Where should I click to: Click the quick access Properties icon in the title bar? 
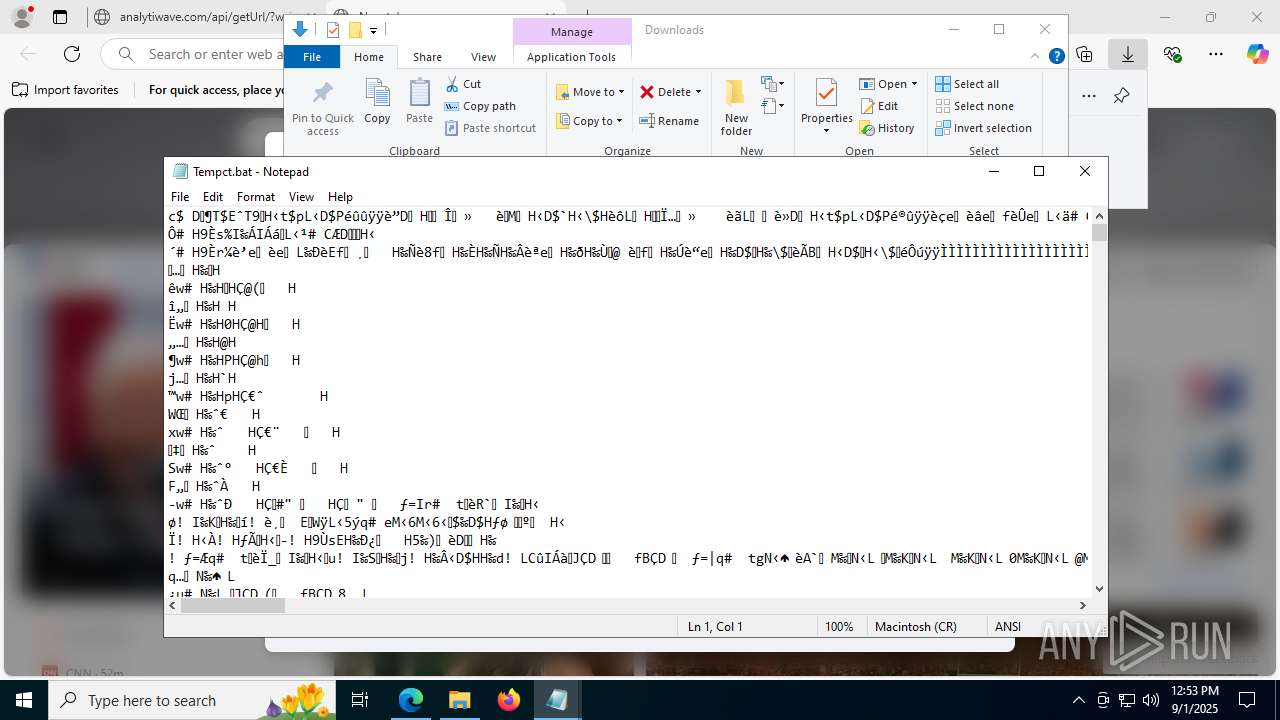click(x=333, y=30)
